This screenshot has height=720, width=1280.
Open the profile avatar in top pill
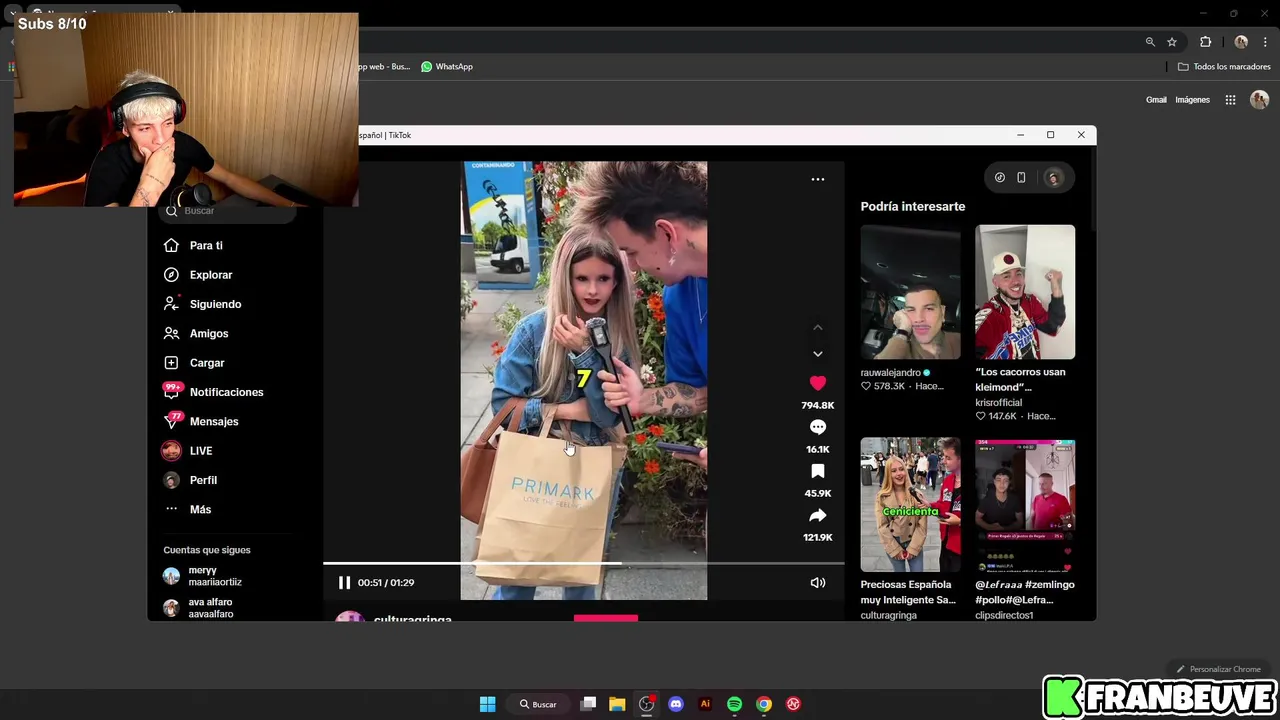(1053, 178)
